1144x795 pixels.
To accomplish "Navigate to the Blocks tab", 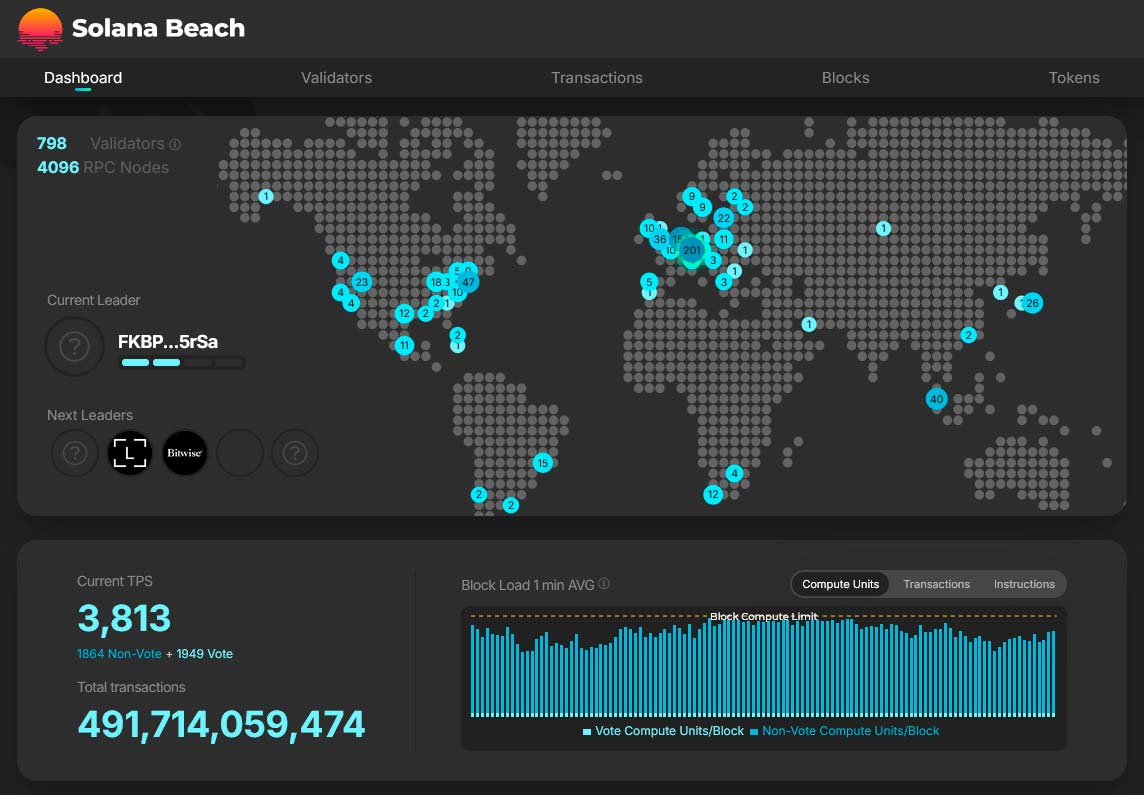I will pyautogui.click(x=846, y=77).
